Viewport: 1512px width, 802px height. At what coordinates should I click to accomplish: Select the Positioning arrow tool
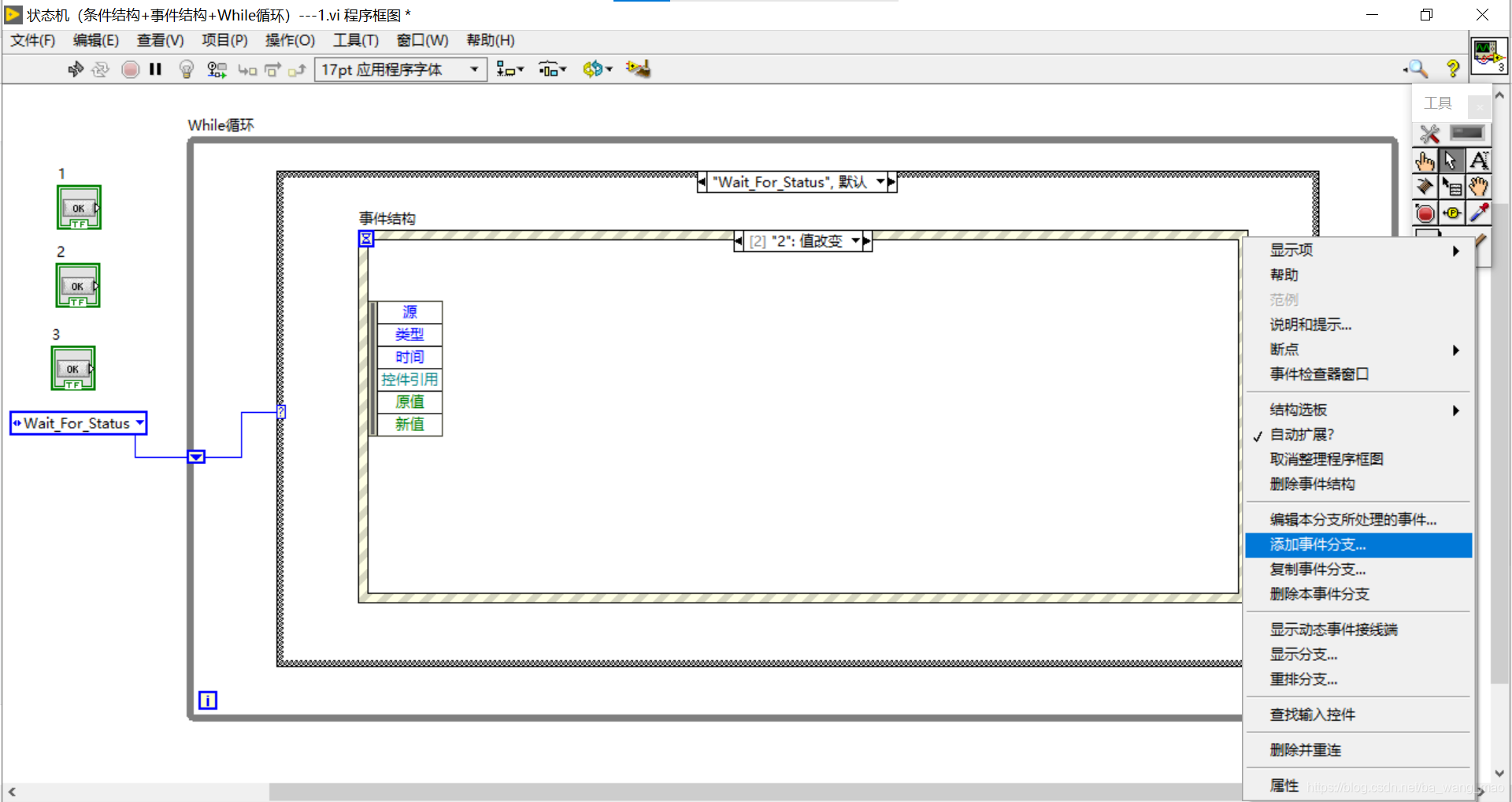[1451, 161]
